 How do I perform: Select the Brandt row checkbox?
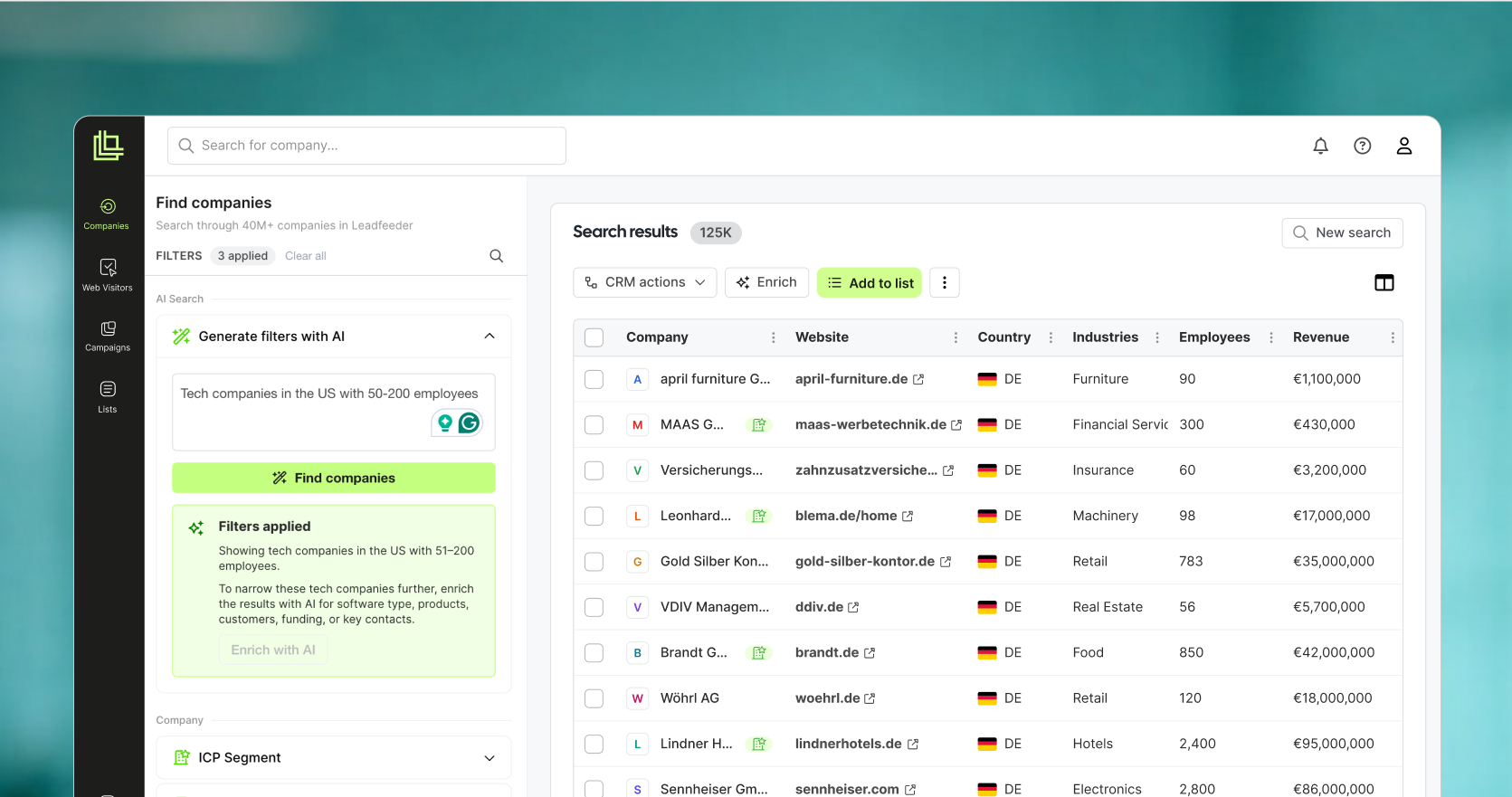(594, 652)
